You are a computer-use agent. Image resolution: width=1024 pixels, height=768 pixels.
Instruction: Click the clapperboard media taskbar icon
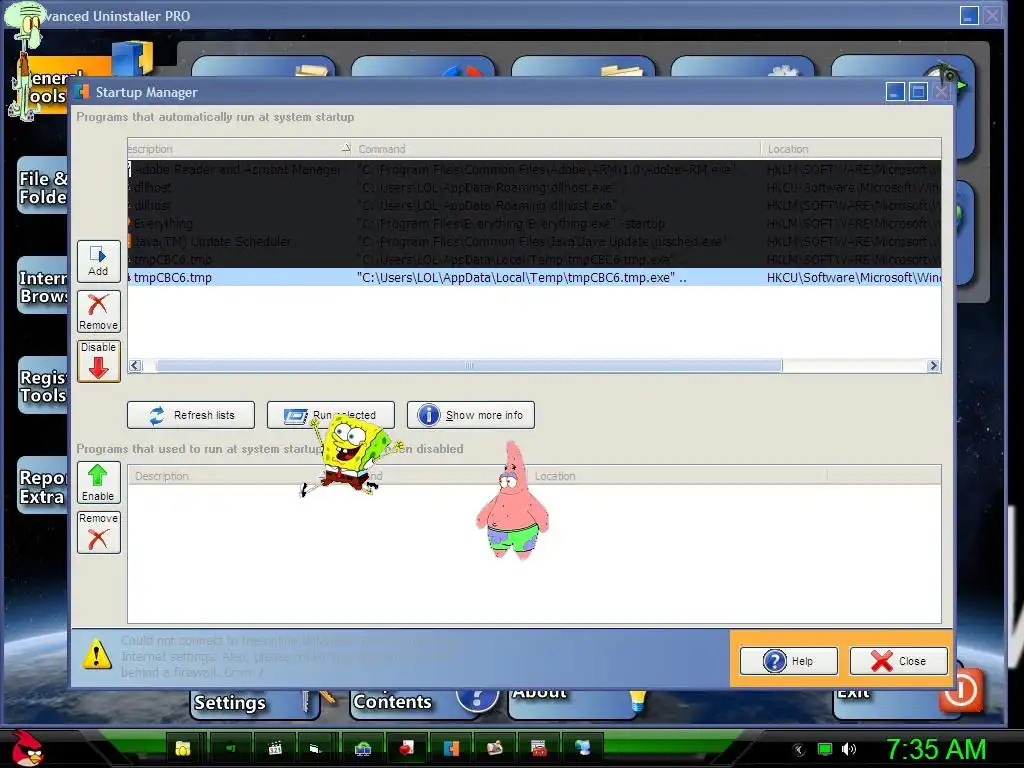pyautogui.click(x=275, y=748)
